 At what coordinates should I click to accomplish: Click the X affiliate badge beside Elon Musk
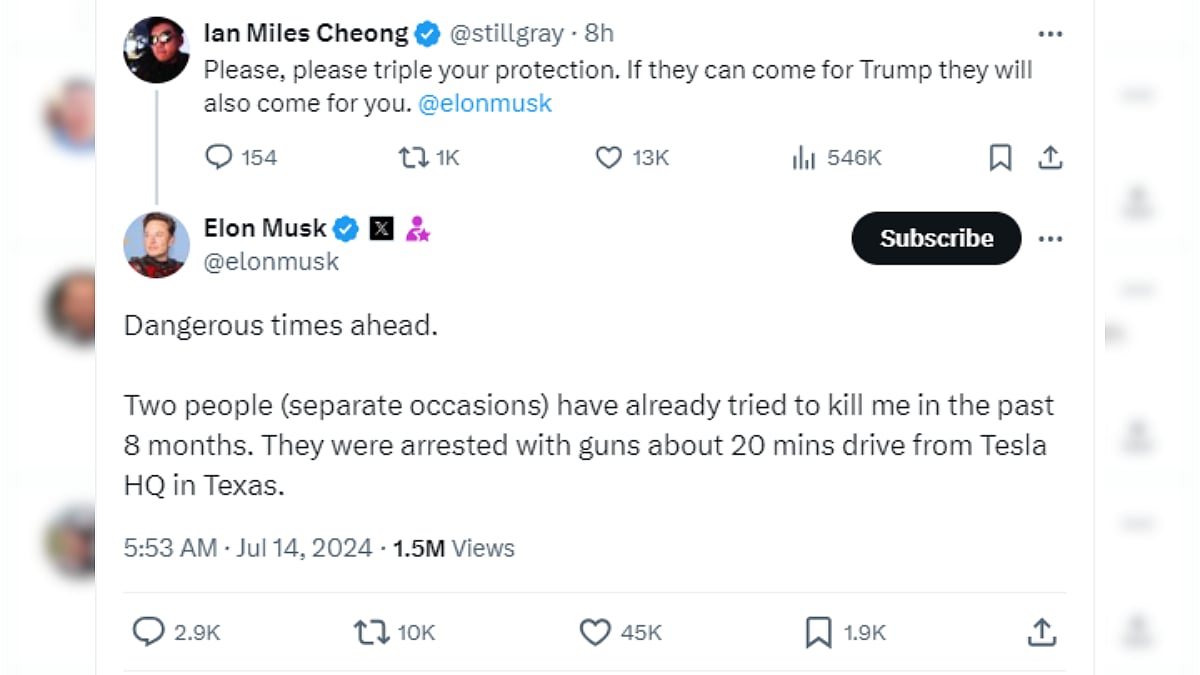381,229
